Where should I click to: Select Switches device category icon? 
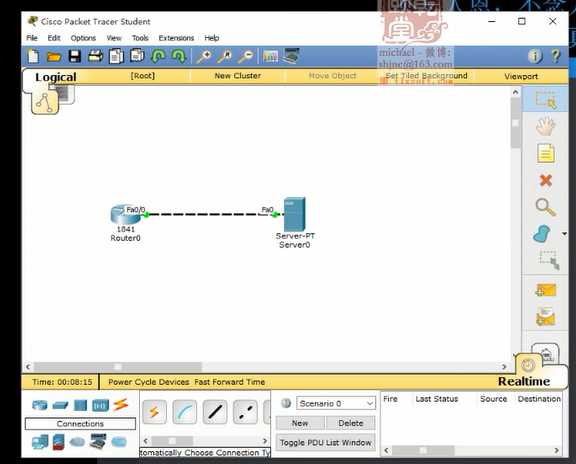60,405
